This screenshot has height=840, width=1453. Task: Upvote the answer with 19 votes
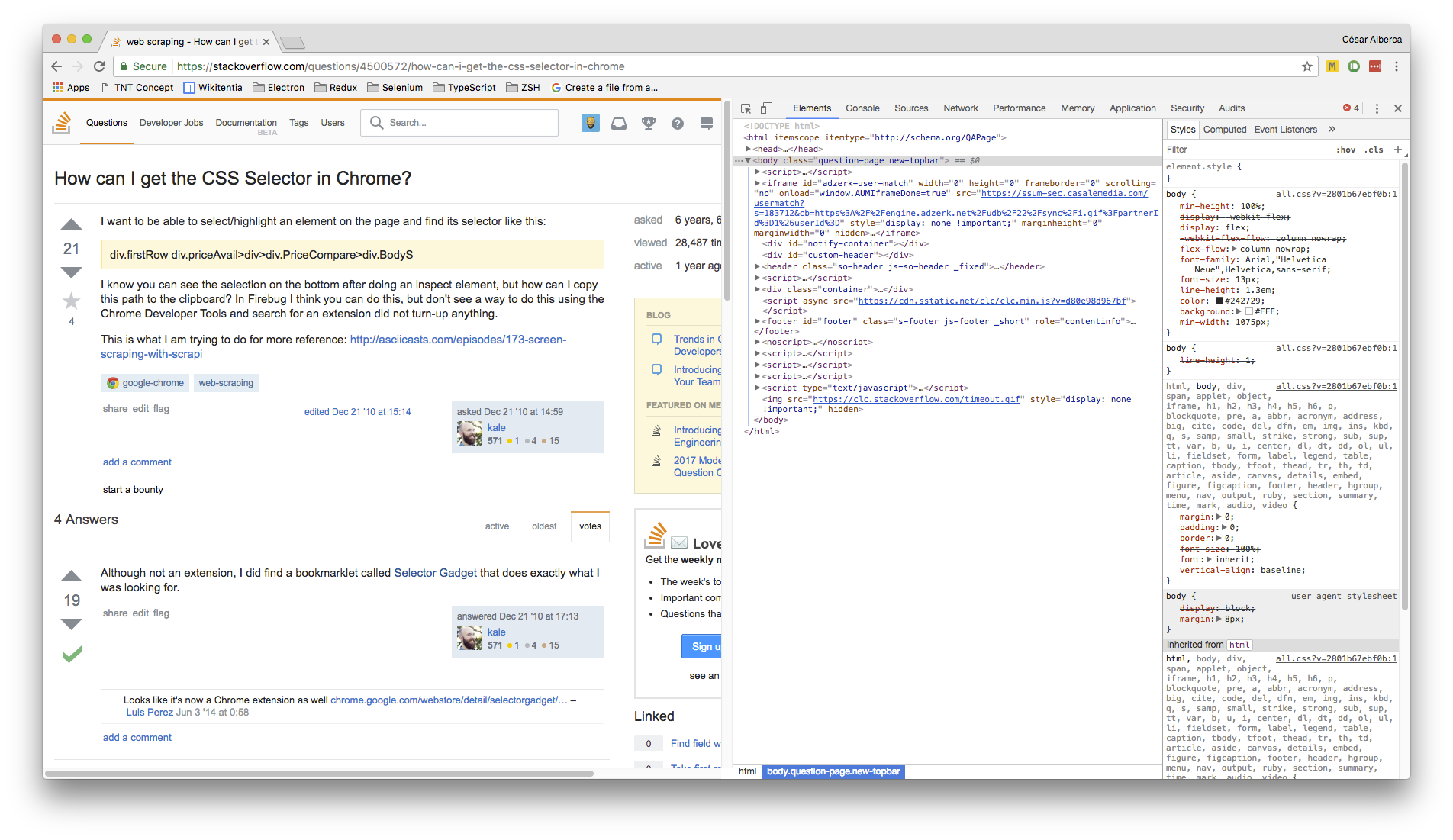click(x=71, y=576)
